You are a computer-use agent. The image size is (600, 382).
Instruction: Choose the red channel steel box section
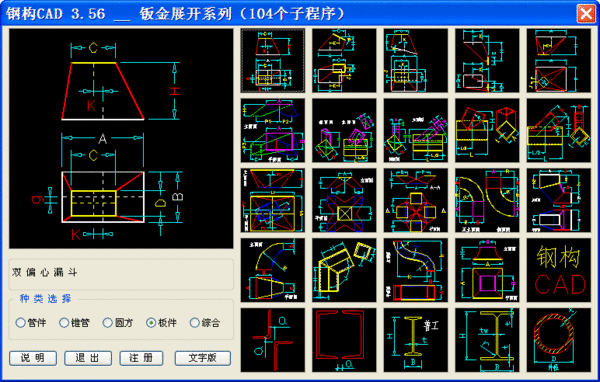coord(344,340)
